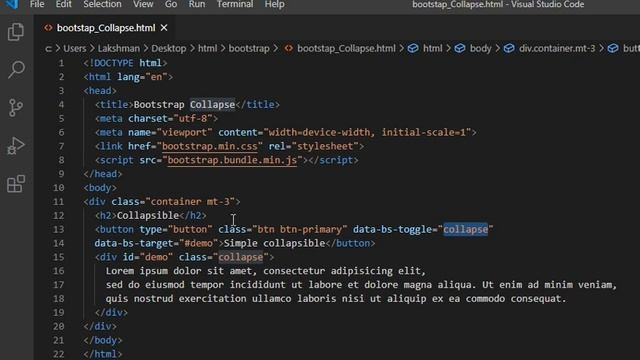Click the body element breadcrumb
The height and width of the screenshot is (360, 640).
[x=480, y=49]
